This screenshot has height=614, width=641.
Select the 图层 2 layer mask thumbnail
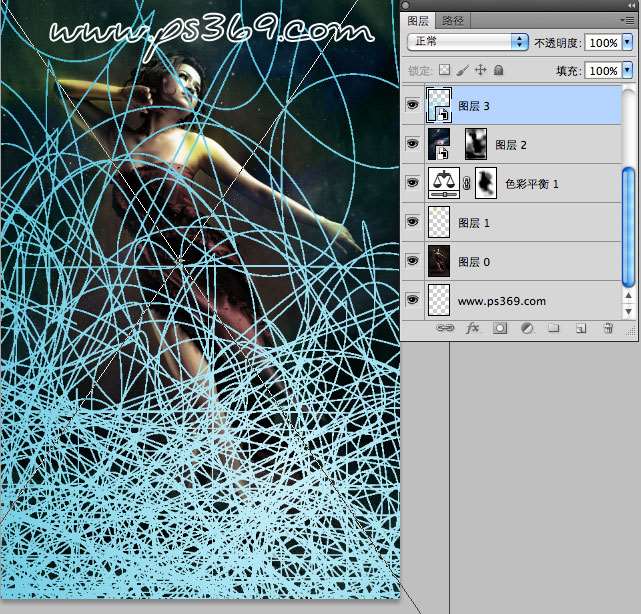pyautogui.click(x=477, y=144)
